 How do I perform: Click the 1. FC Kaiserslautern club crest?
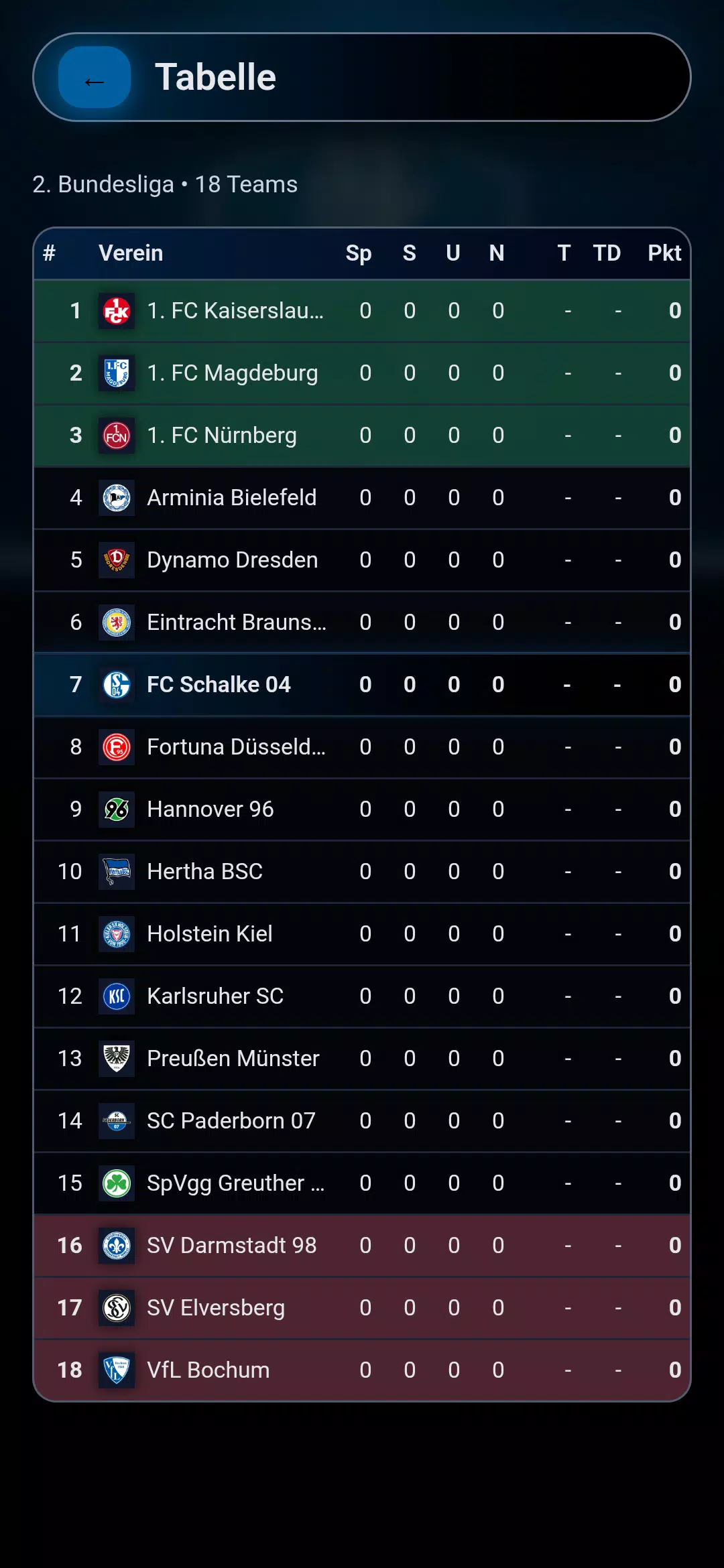pyautogui.click(x=117, y=311)
